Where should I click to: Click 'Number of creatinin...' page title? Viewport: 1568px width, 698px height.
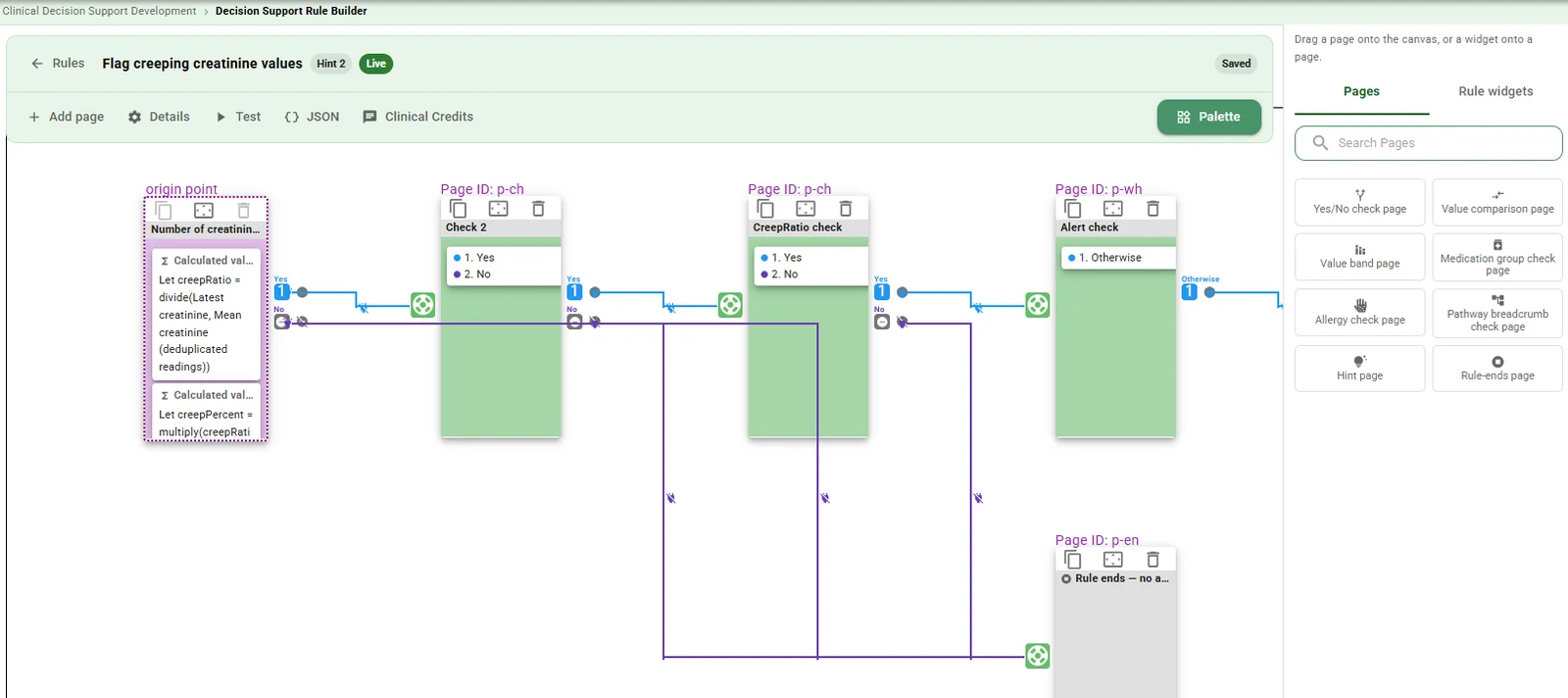pos(206,229)
